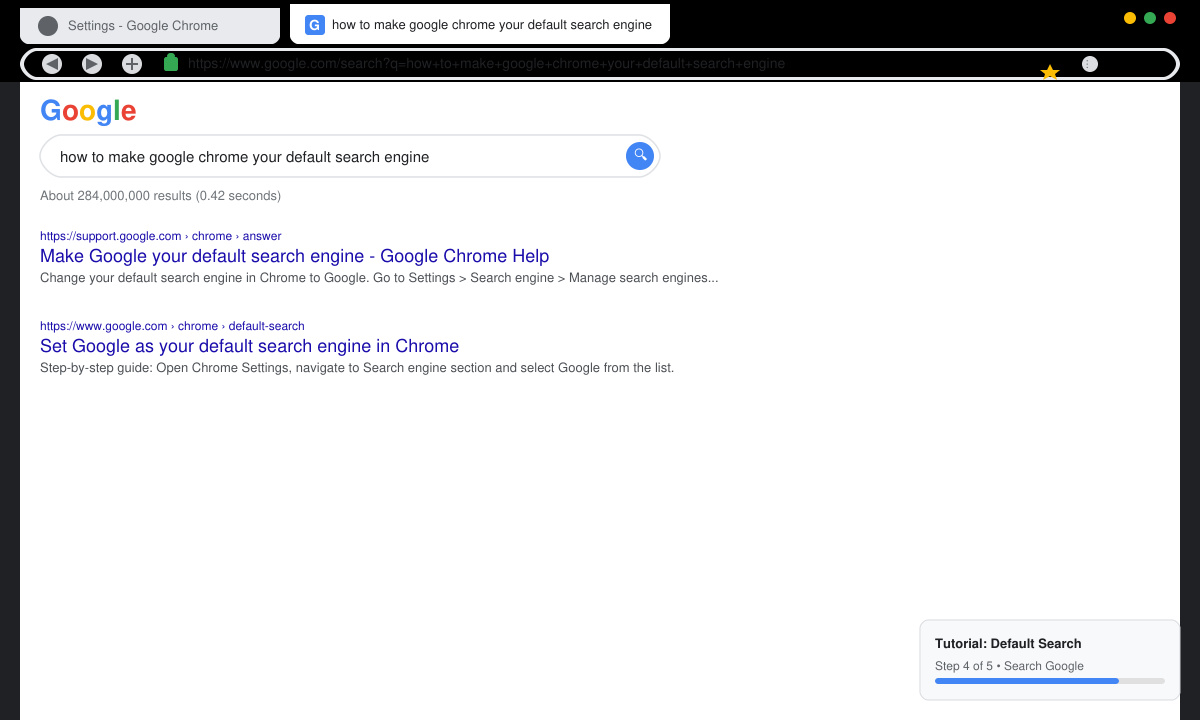Viewport: 1200px width, 720px height.
Task: Click the 'About 284,000,000 results' count text
Action: point(161,196)
